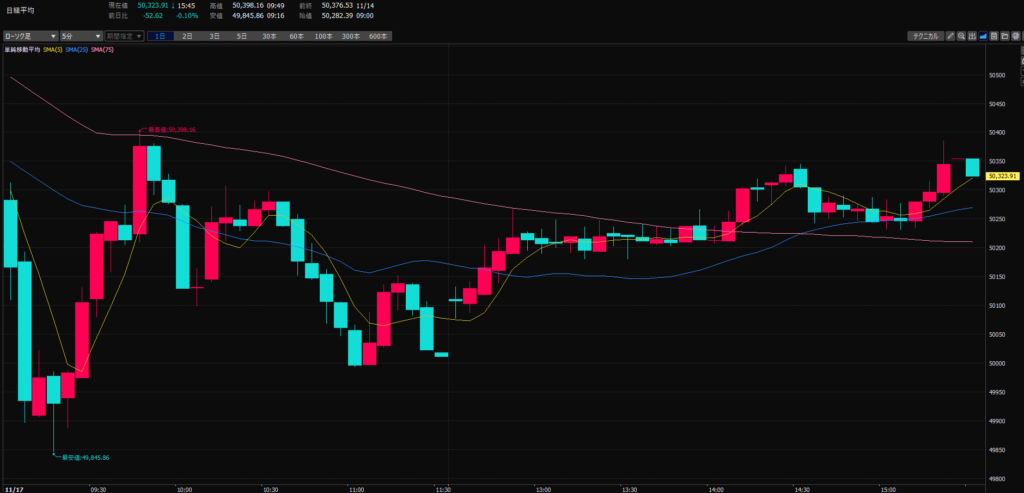Choose the 600本 bar count button
The height and width of the screenshot is (493, 1024).
point(378,36)
